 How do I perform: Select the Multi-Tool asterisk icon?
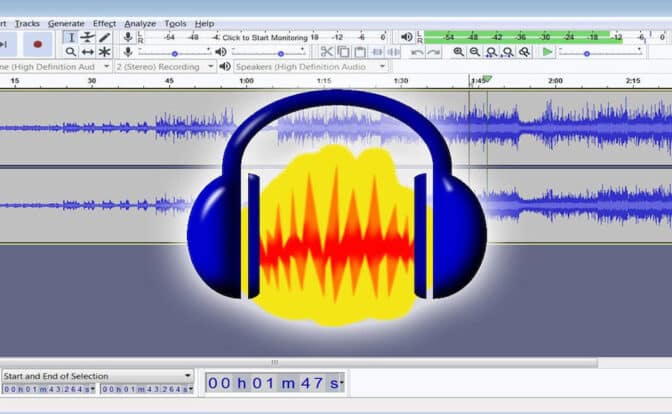(x=104, y=52)
